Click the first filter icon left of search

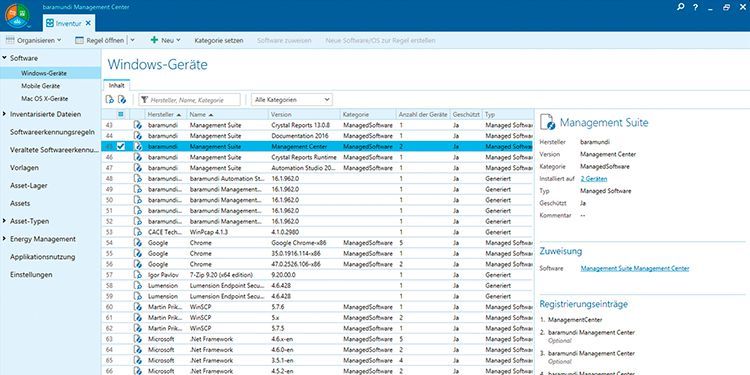click(x=110, y=99)
